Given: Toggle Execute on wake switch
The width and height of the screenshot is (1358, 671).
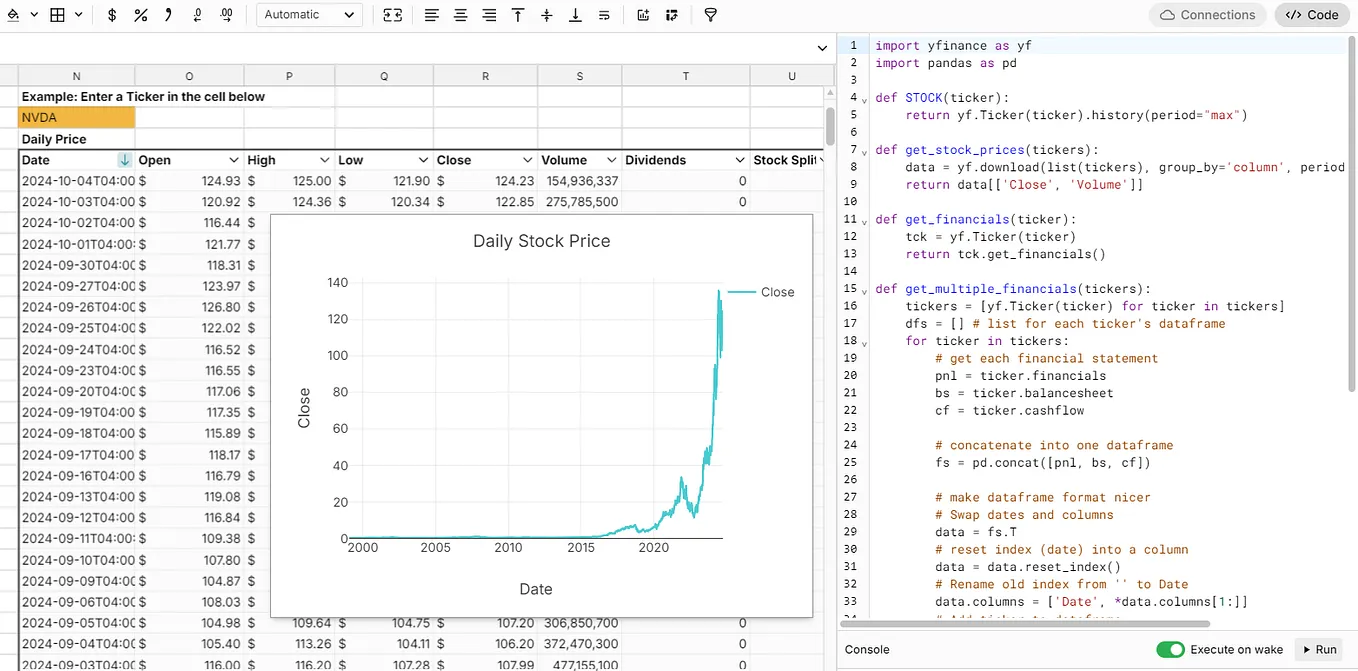Looking at the screenshot, I should click(x=1170, y=650).
